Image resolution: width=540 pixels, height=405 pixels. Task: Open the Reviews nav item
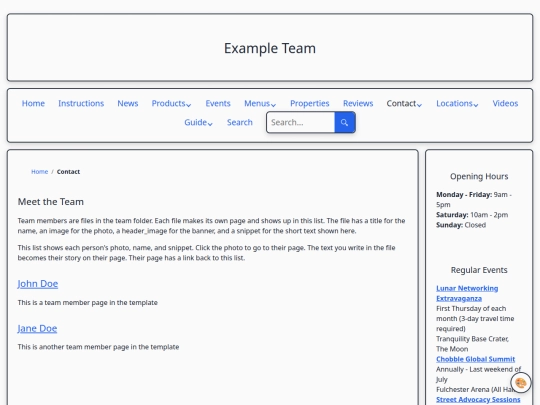pyautogui.click(x=358, y=103)
